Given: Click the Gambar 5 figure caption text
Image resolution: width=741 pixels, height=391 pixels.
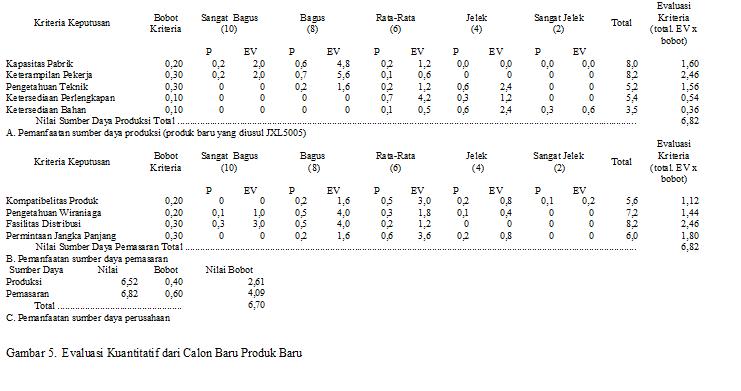Looking at the screenshot, I should (154, 353).
